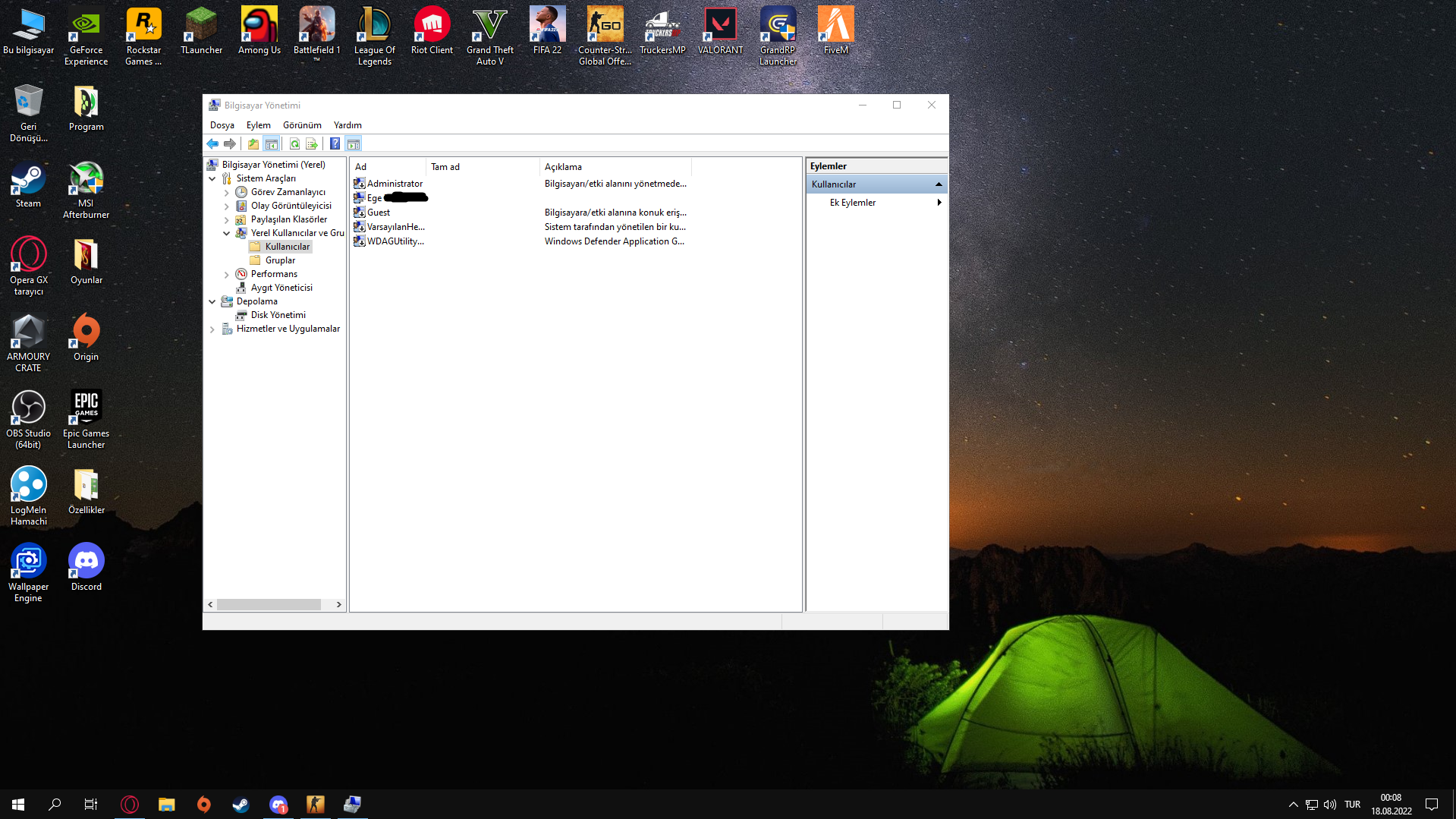Open the Görünüm menu

[302, 125]
